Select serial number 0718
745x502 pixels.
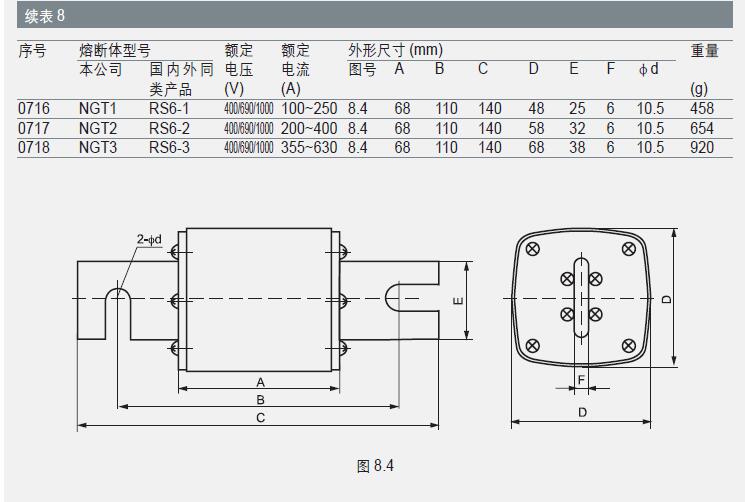click(33, 147)
